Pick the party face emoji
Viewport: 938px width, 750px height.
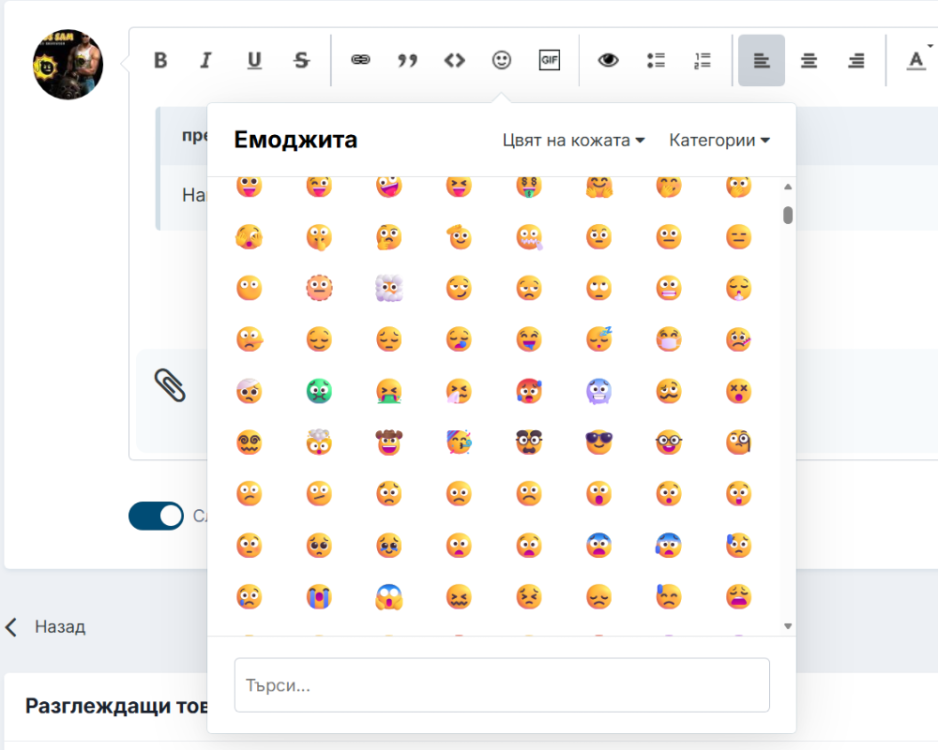(x=459, y=443)
